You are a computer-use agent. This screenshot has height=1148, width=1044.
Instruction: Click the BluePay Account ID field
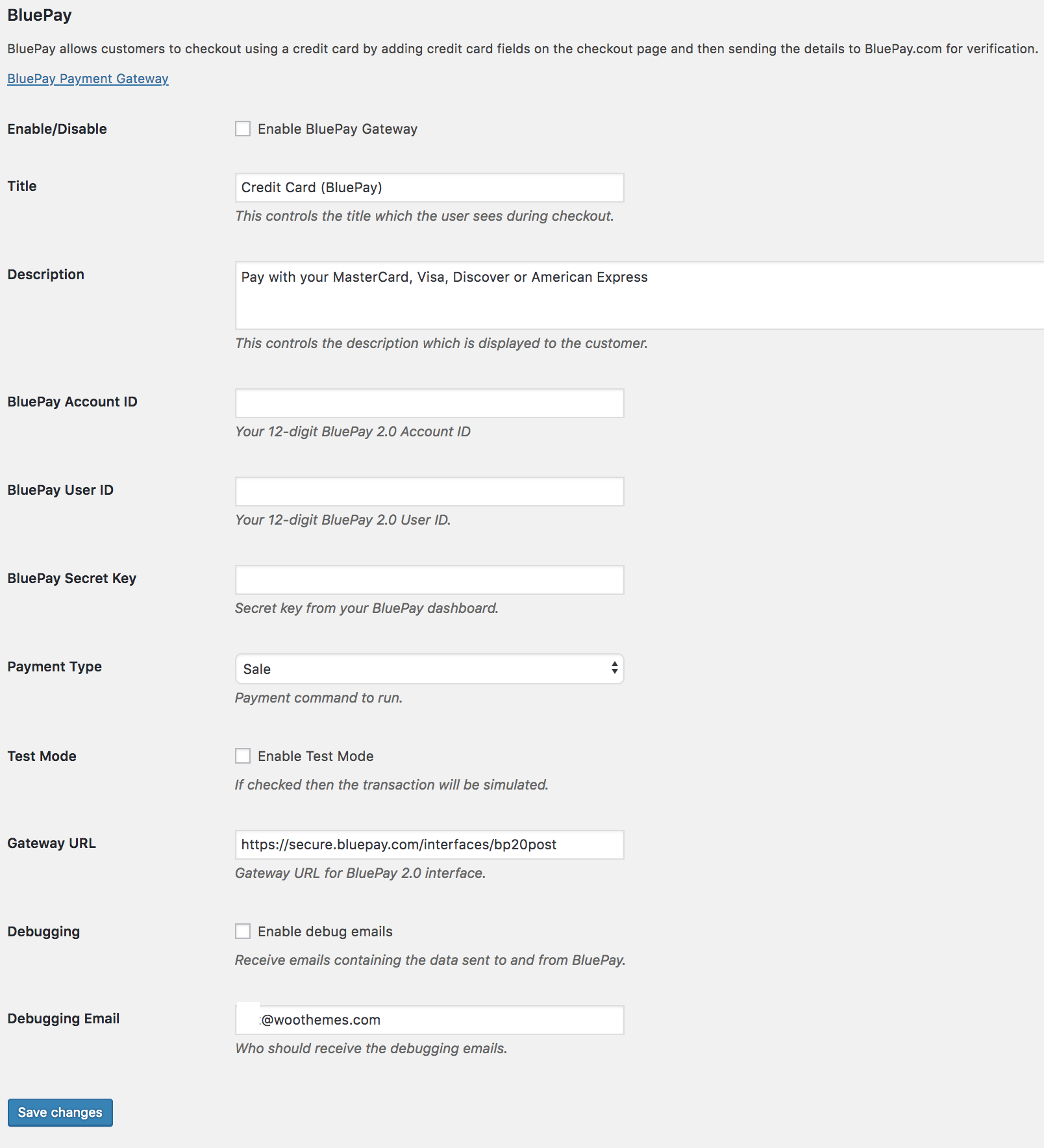click(x=429, y=404)
